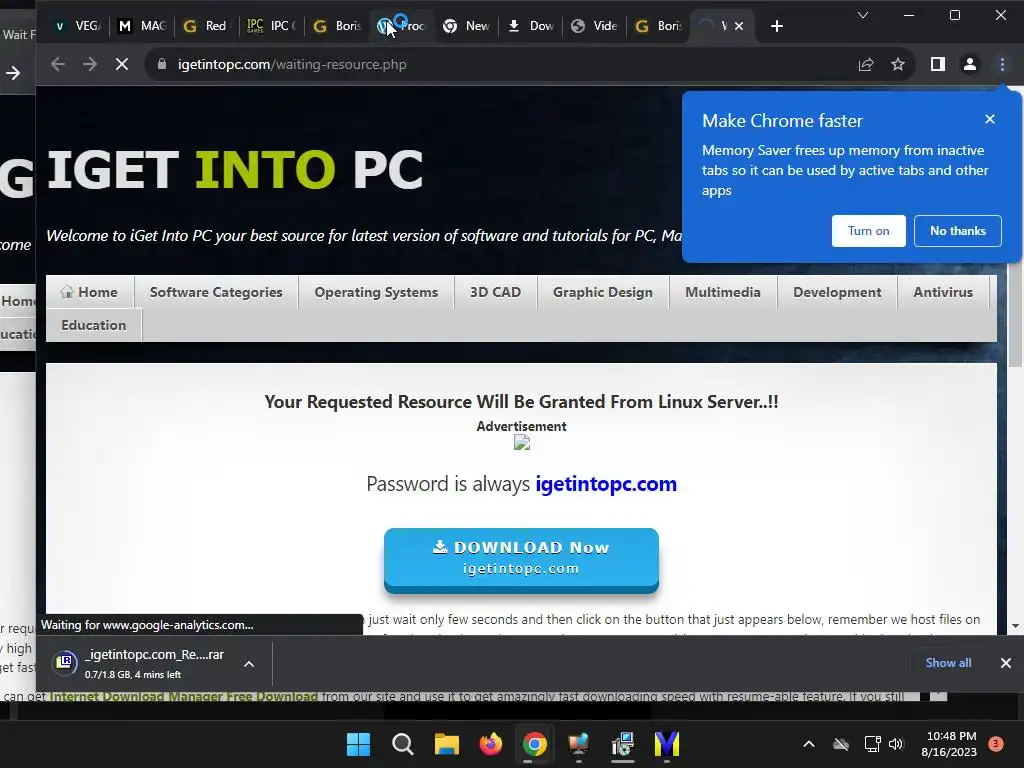Open the Chrome profile icon
Screen dimensions: 1024x768
tap(970, 64)
